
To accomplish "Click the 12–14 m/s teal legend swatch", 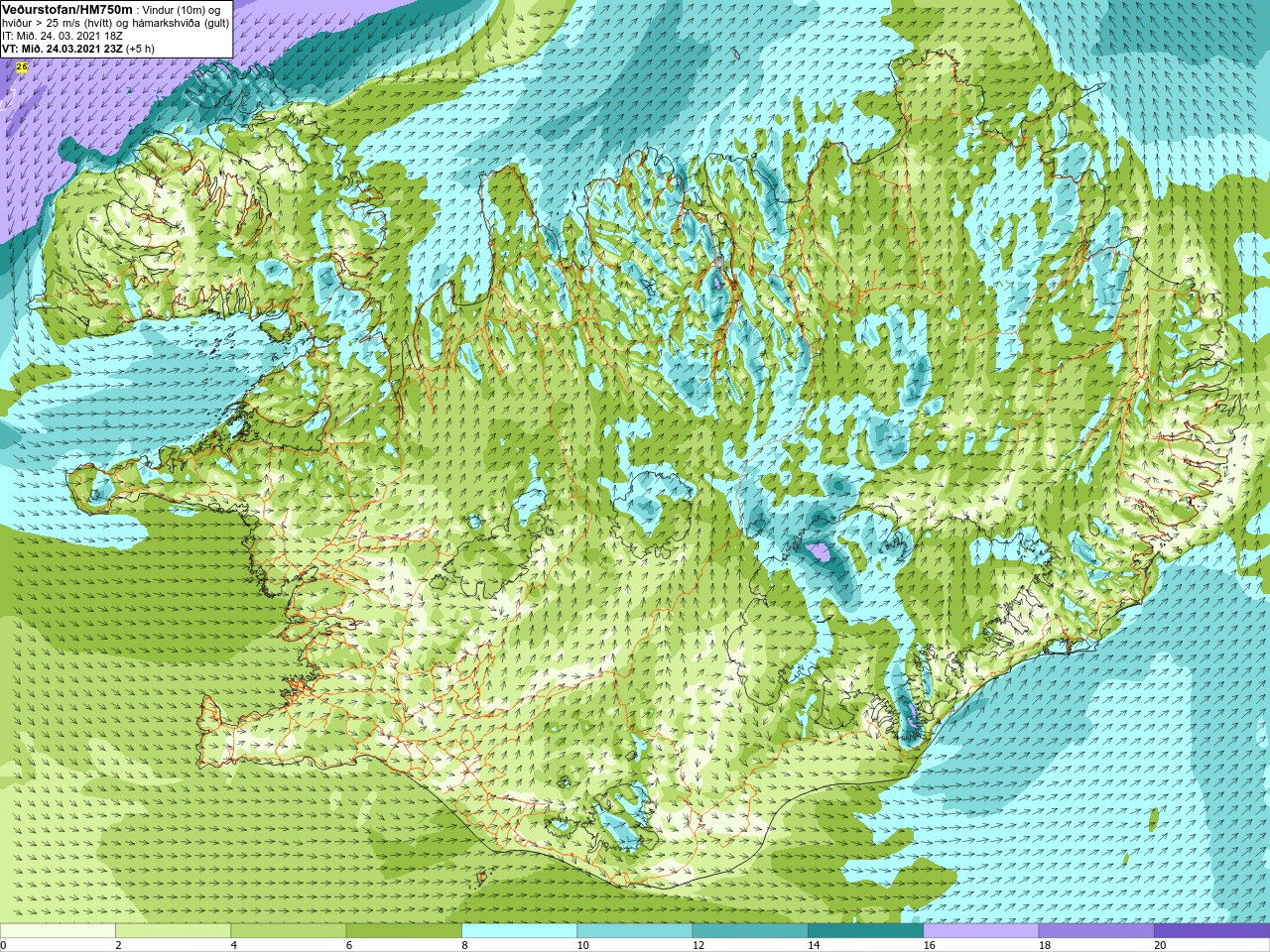I will pyautogui.click(x=749, y=931).
